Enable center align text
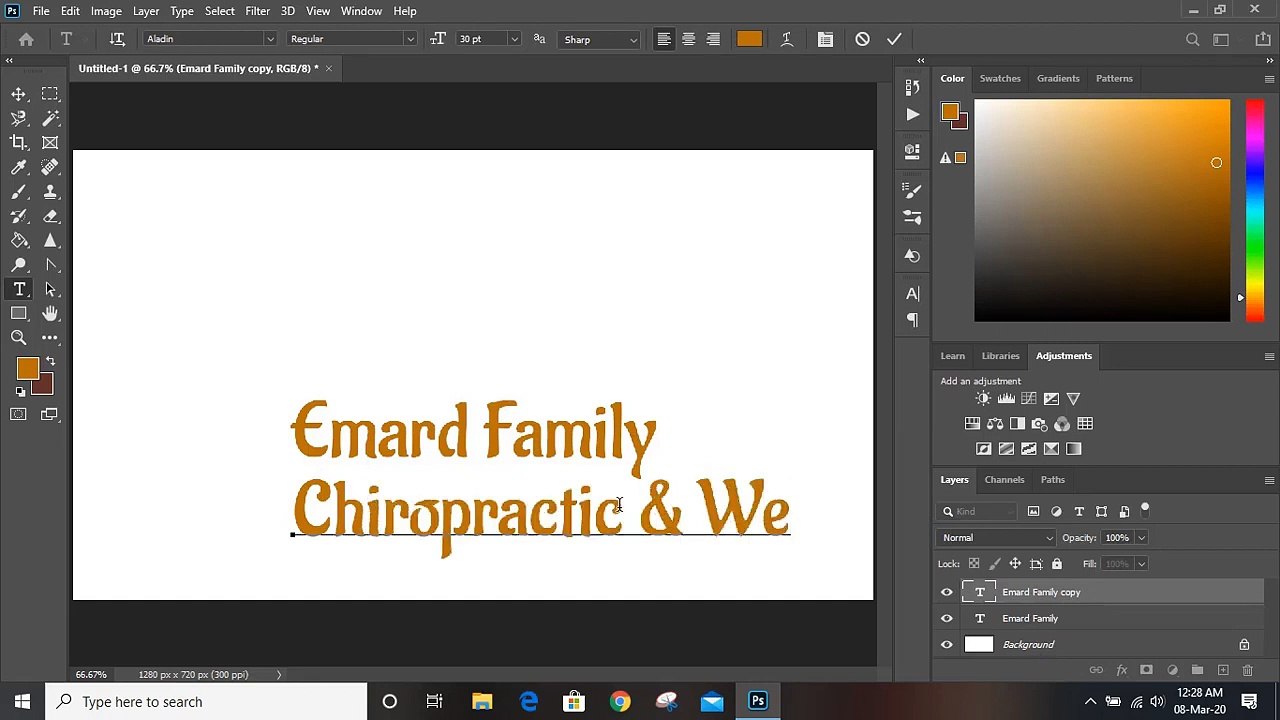The width and height of the screenshot is (1280, 720). pyautogui.click(x=689, y=39)
